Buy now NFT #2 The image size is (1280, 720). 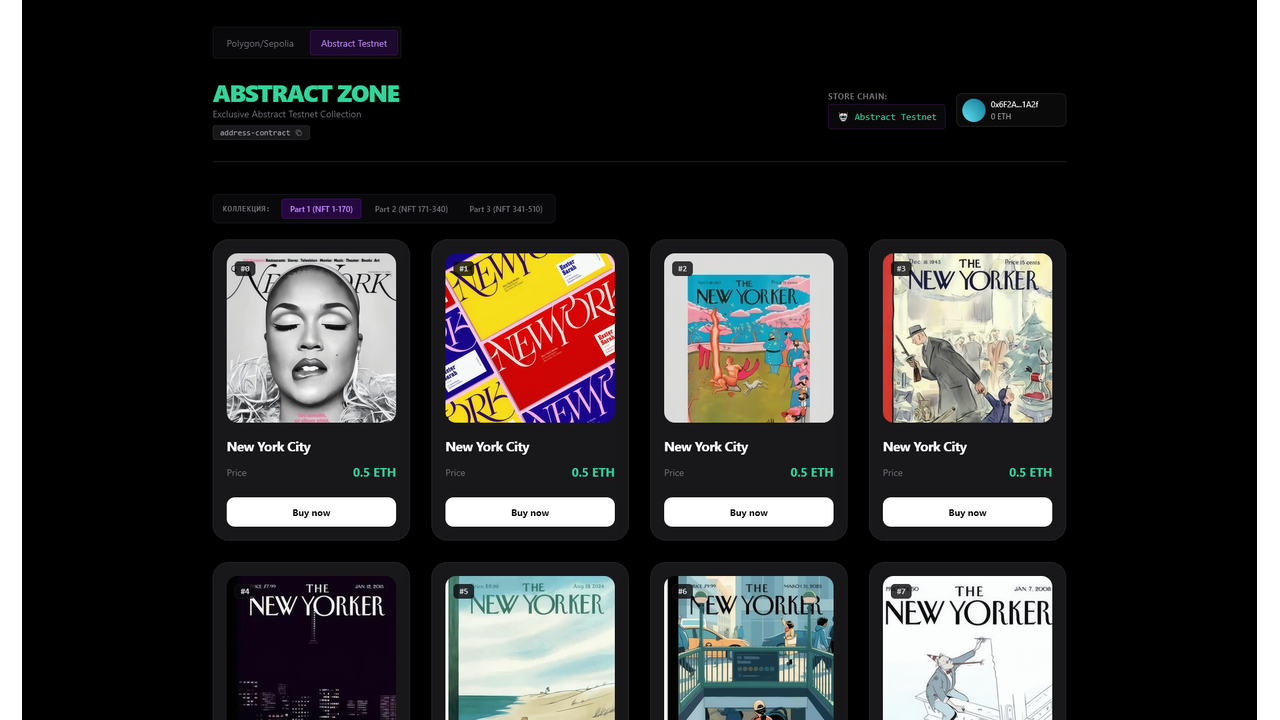click(749, 512)
